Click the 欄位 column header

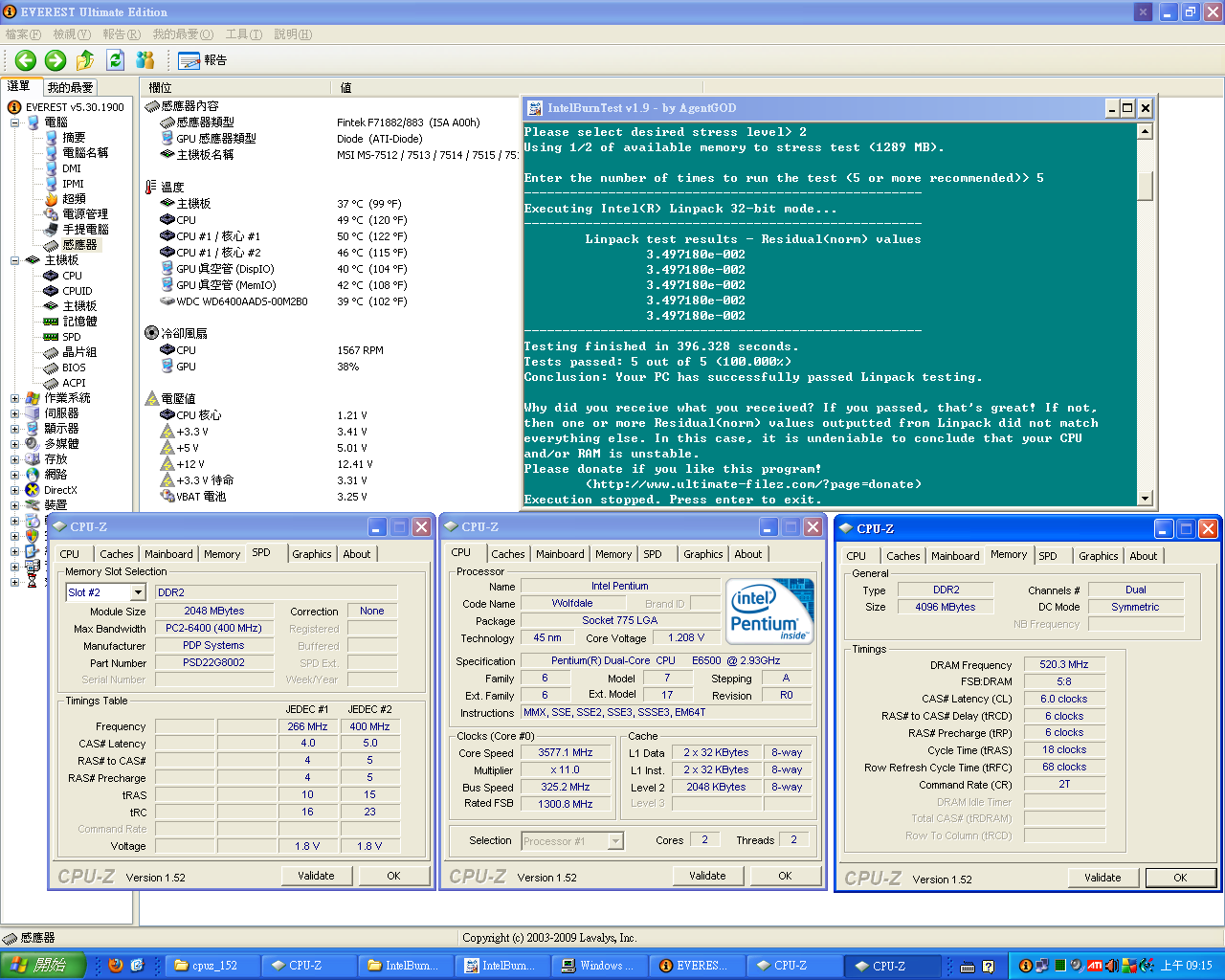235,87
